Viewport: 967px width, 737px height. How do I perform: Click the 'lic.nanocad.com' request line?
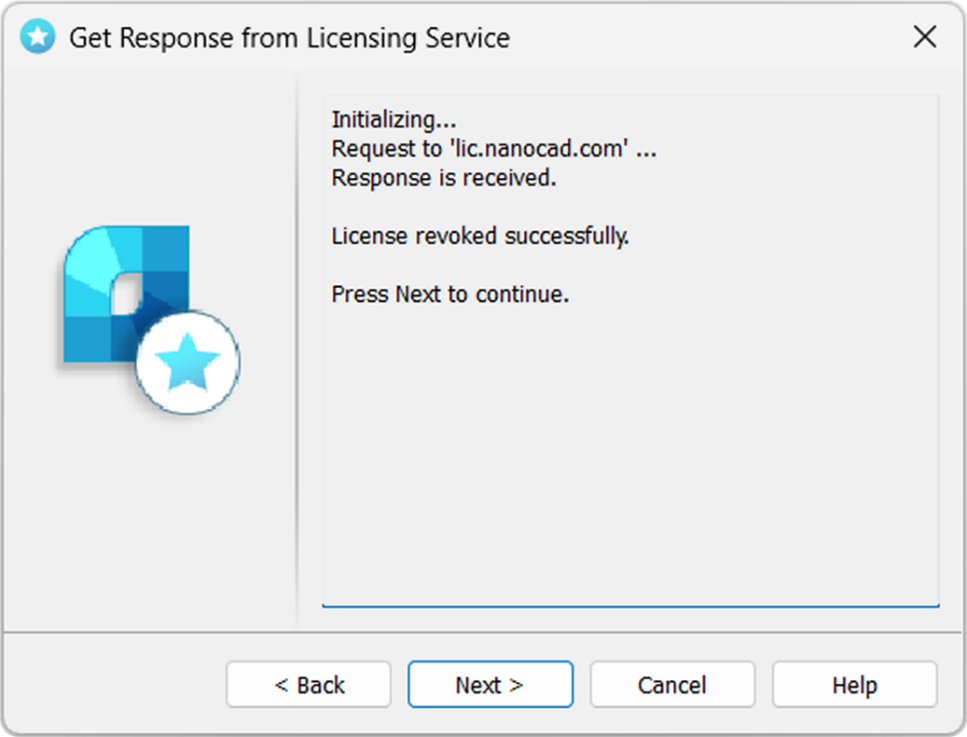(494, 149)
